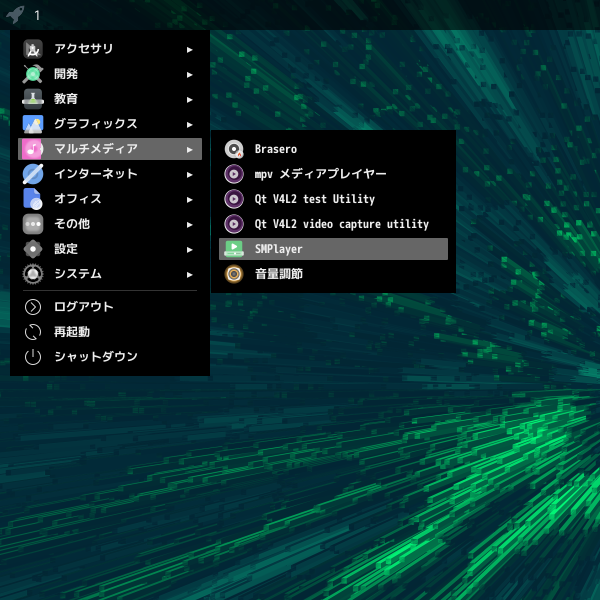Click the 再起動 restart icon
This screenshot has width=600, height=600.
[33, 332]
